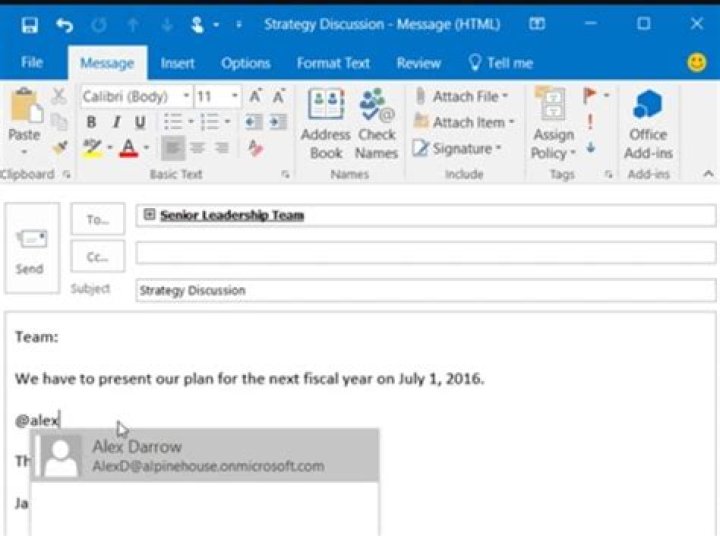The width and height of the screenshot is (720, 536).
Task: Align text left
Action: pos(173,148)
